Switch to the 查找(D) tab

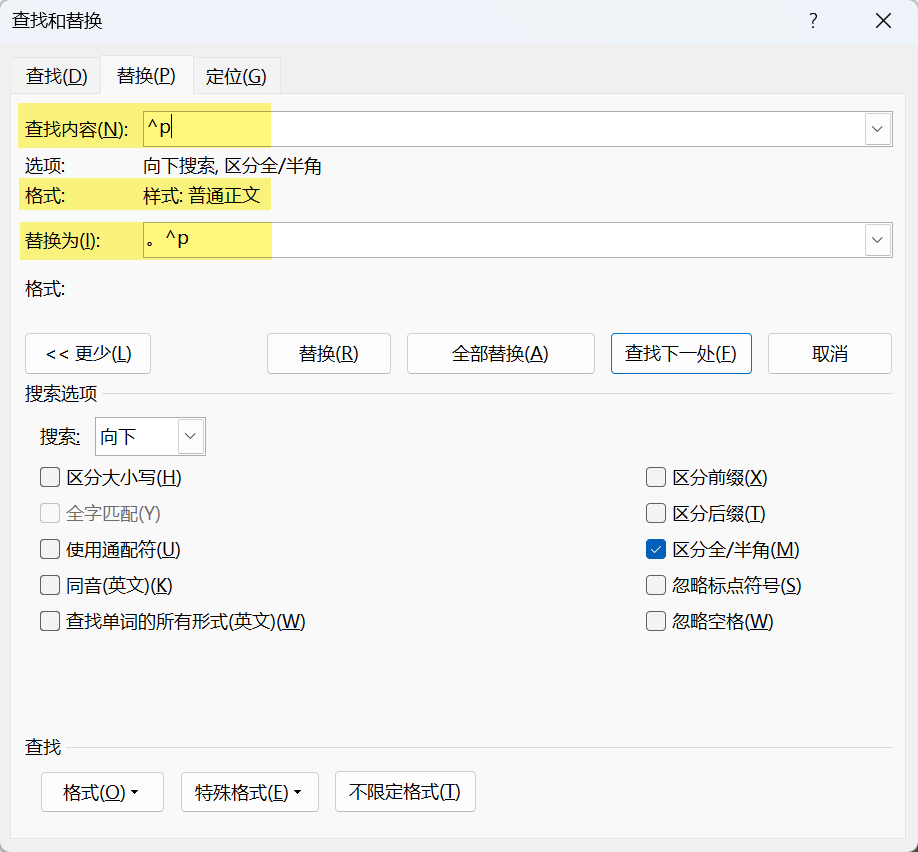point(56,76)
